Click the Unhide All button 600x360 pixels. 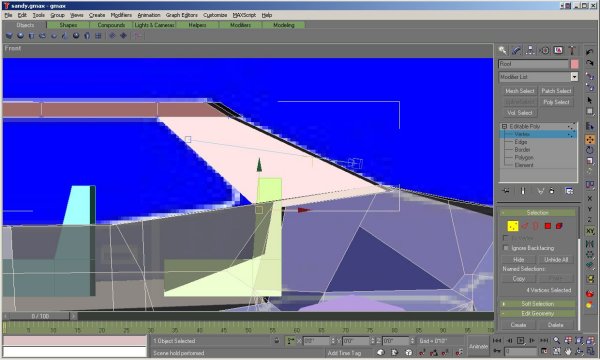tap(556, 259)
